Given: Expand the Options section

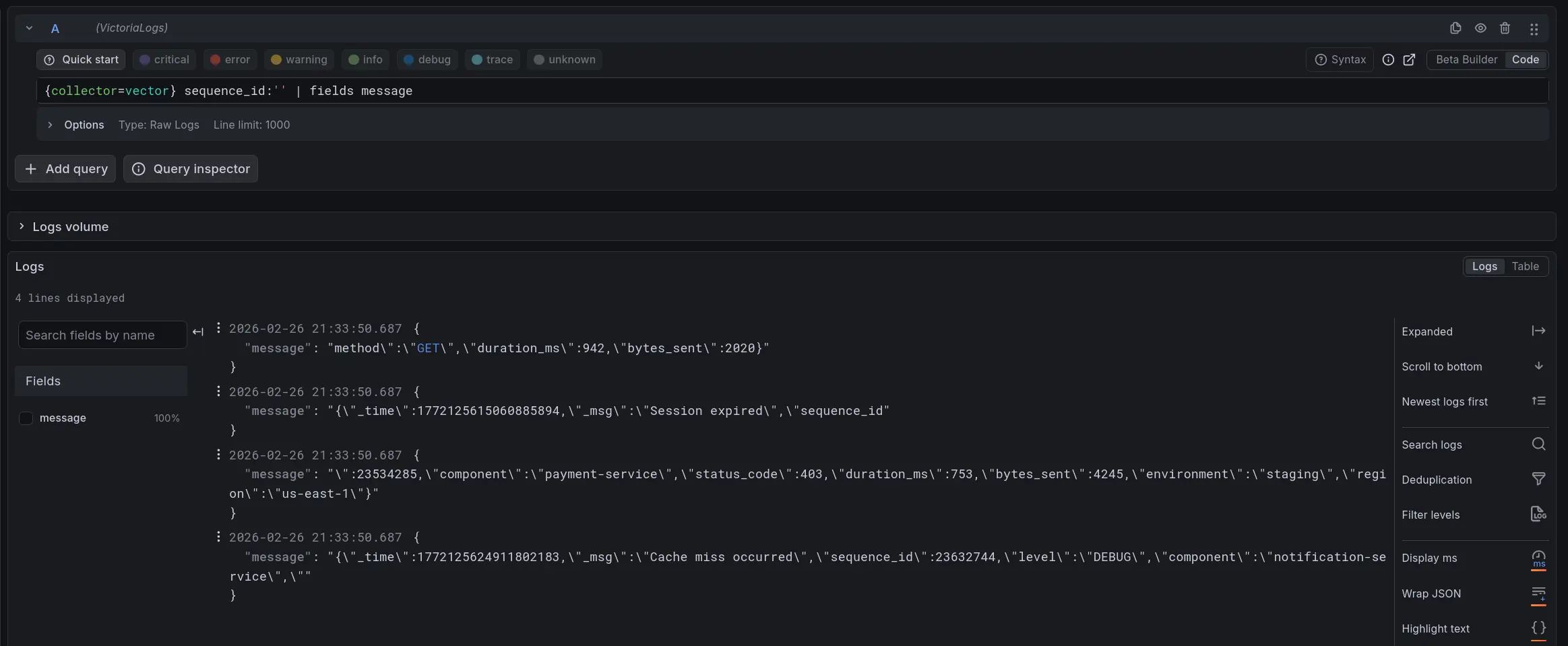Looking at the screenshot, I should tap(50, 125).
